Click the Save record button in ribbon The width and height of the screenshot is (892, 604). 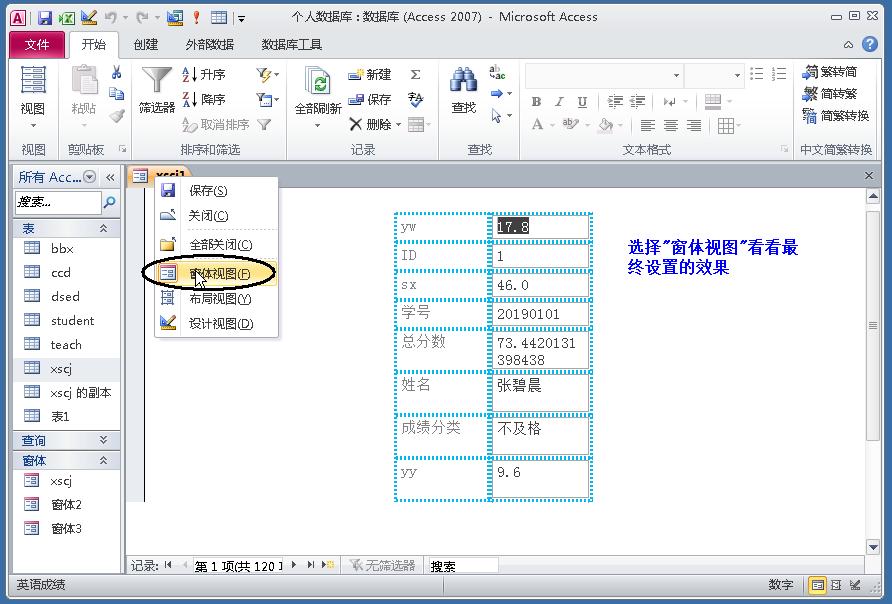(370, 100)
